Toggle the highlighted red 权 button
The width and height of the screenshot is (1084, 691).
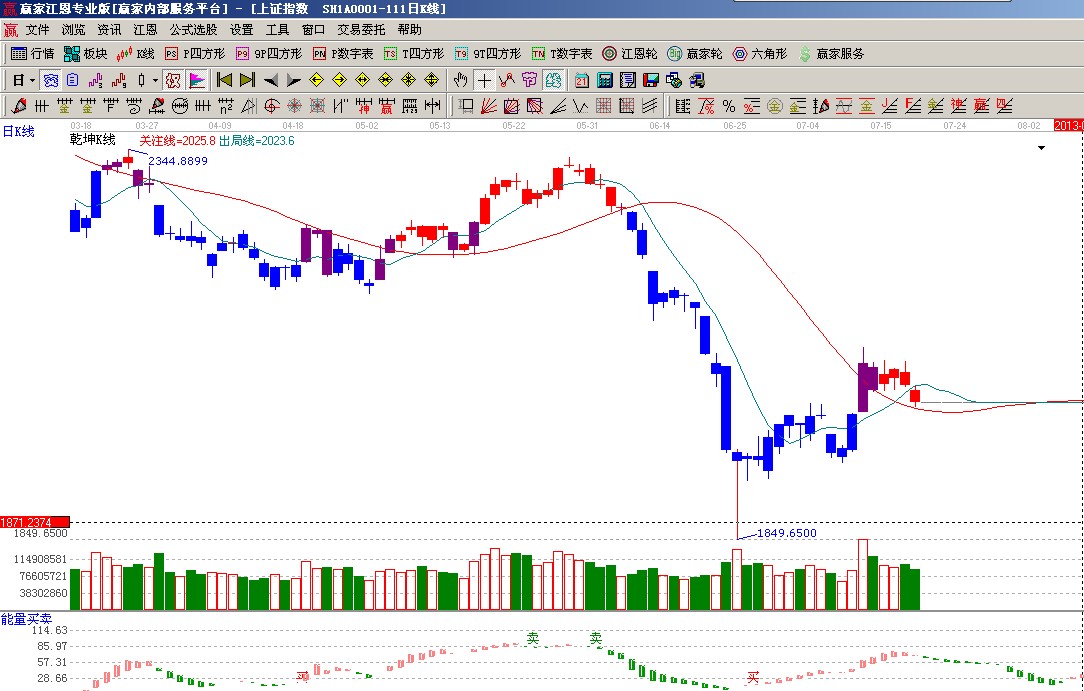(x=172, y=80)
